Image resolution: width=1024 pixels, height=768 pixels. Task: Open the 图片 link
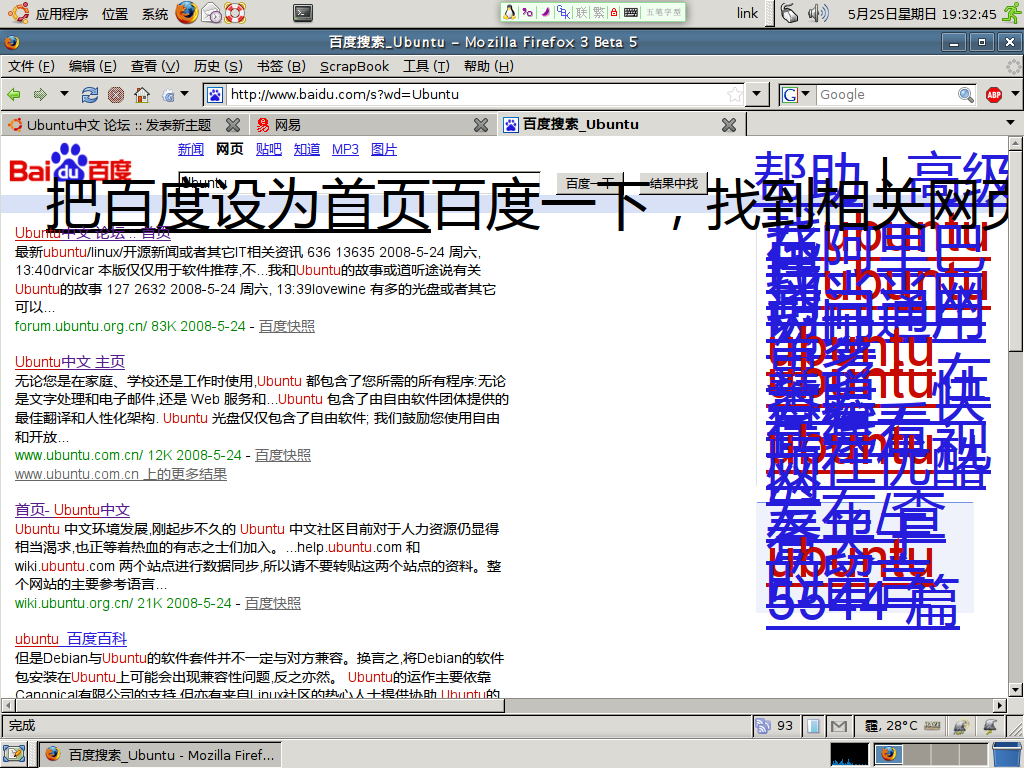click(x=384, y=150)
